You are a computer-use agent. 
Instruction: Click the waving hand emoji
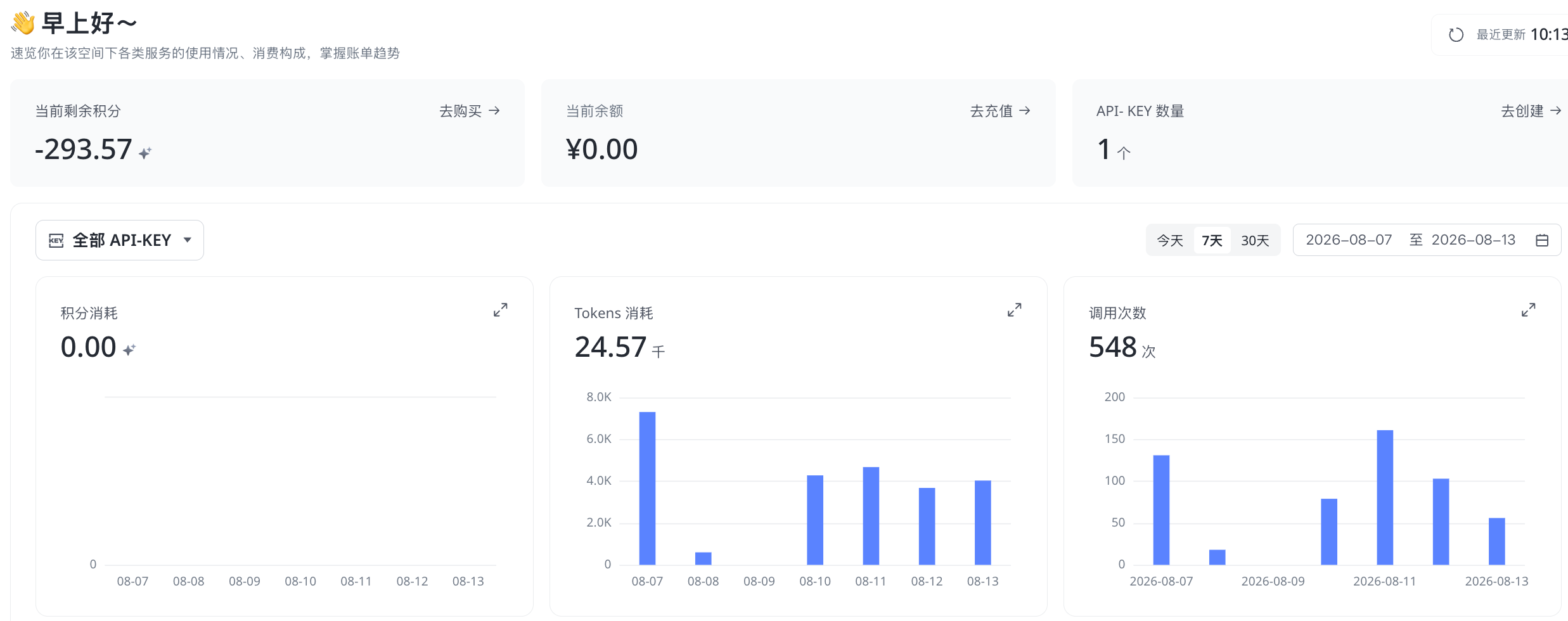[x=23, y=23]
